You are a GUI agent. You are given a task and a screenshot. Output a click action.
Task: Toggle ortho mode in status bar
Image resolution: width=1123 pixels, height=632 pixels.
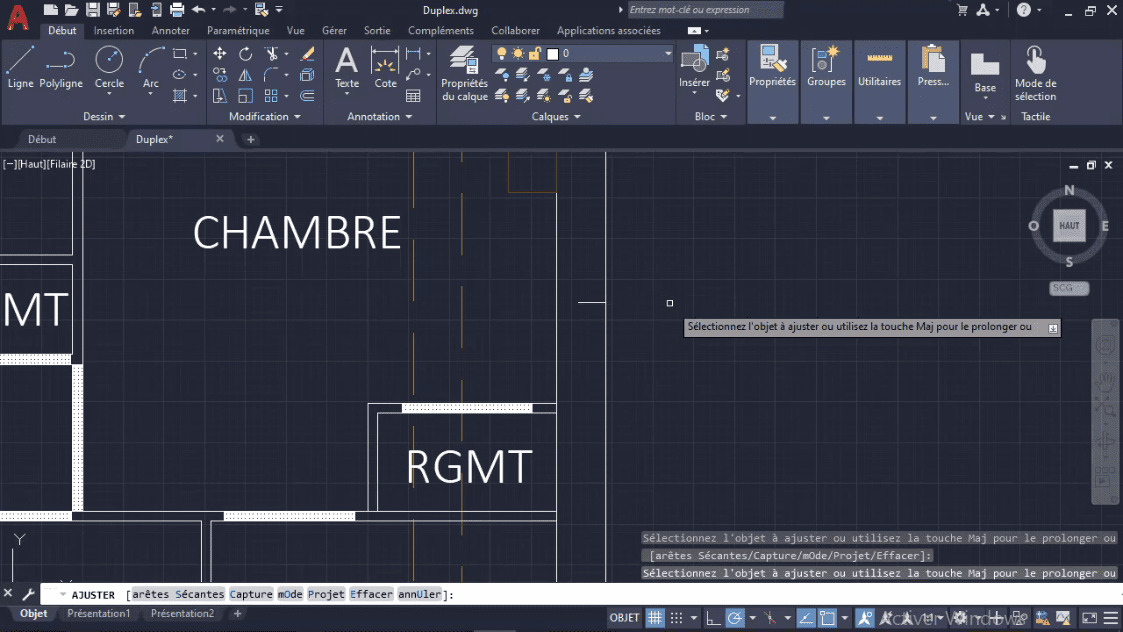(x=711, y=618)
